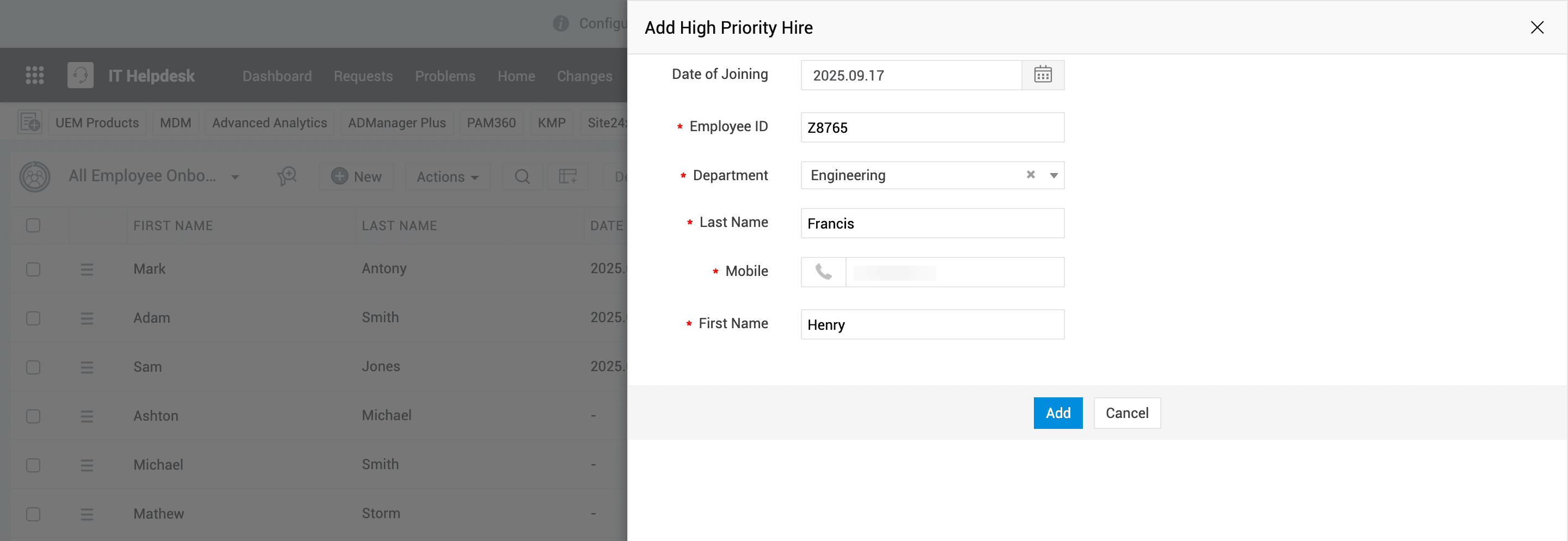
Task: Open the Problems tab
Action: pos(445,76)
